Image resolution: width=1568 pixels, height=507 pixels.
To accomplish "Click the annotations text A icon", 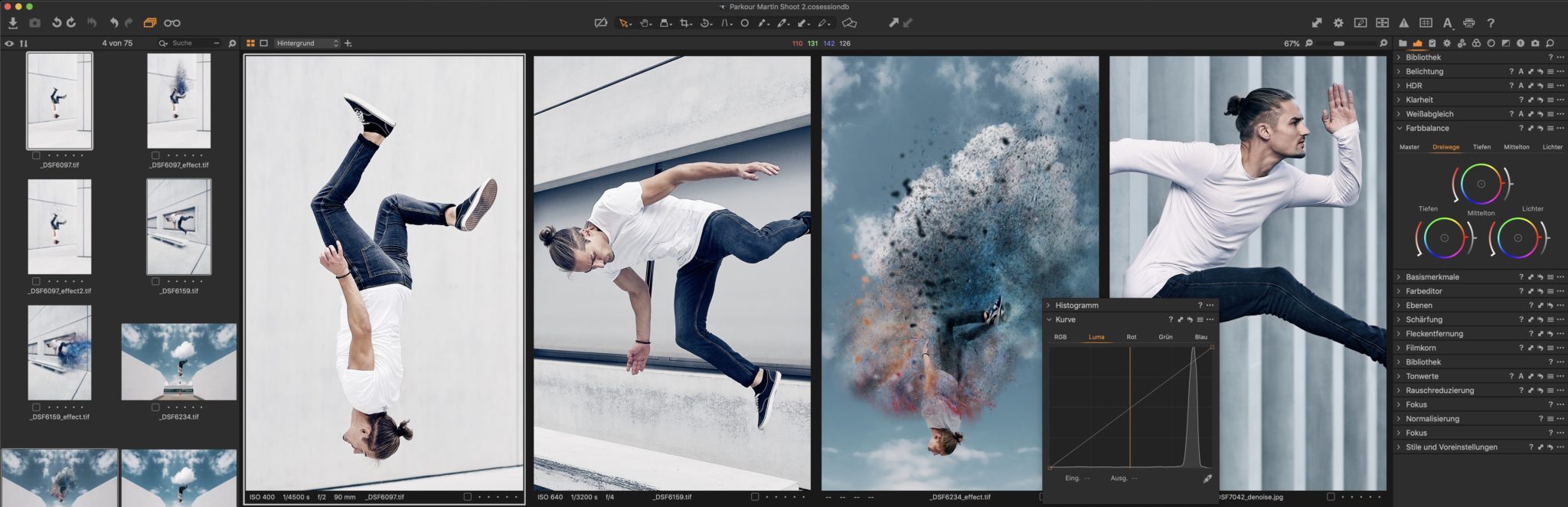I will pyautogui.click(x=1448, y=23).
